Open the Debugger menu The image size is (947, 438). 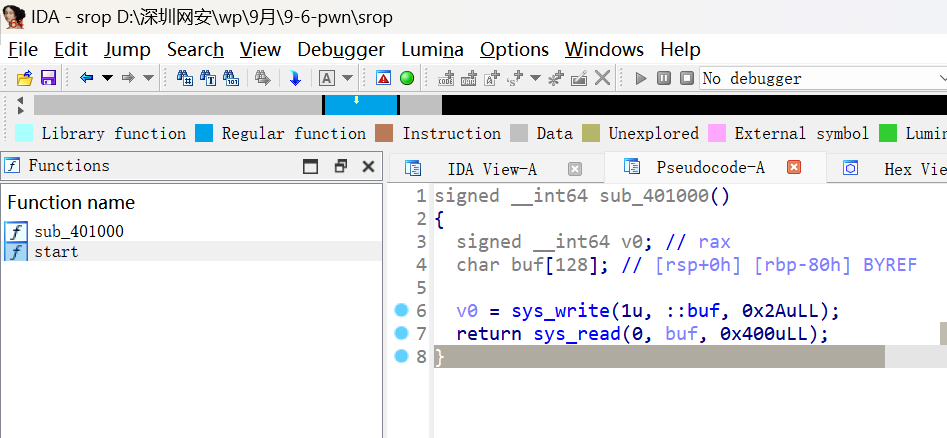(340, 49)
